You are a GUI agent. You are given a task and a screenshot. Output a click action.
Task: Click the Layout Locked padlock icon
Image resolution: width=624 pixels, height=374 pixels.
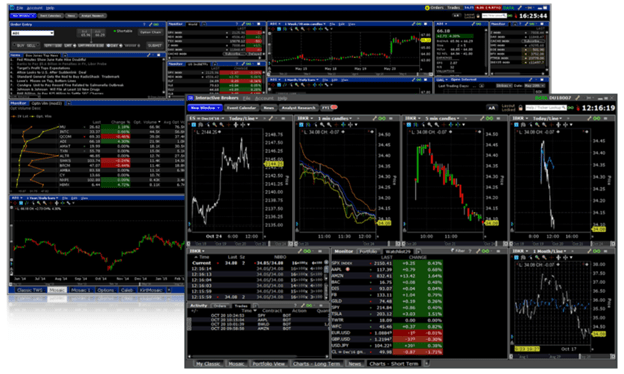point(521,108)
